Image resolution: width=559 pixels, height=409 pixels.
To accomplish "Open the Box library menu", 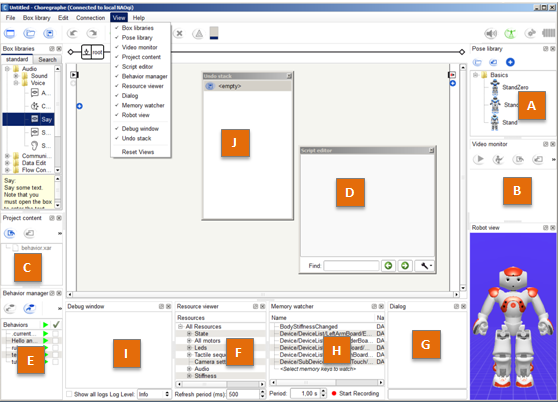I will pyautogui.click(x=36, y=17).
